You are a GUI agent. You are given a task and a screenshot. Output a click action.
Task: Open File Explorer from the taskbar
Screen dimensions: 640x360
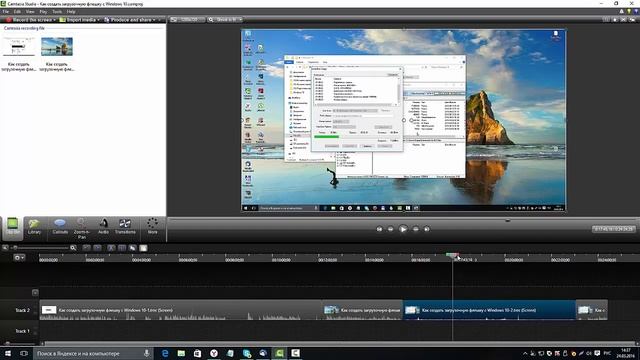click(x=181, y=353)
